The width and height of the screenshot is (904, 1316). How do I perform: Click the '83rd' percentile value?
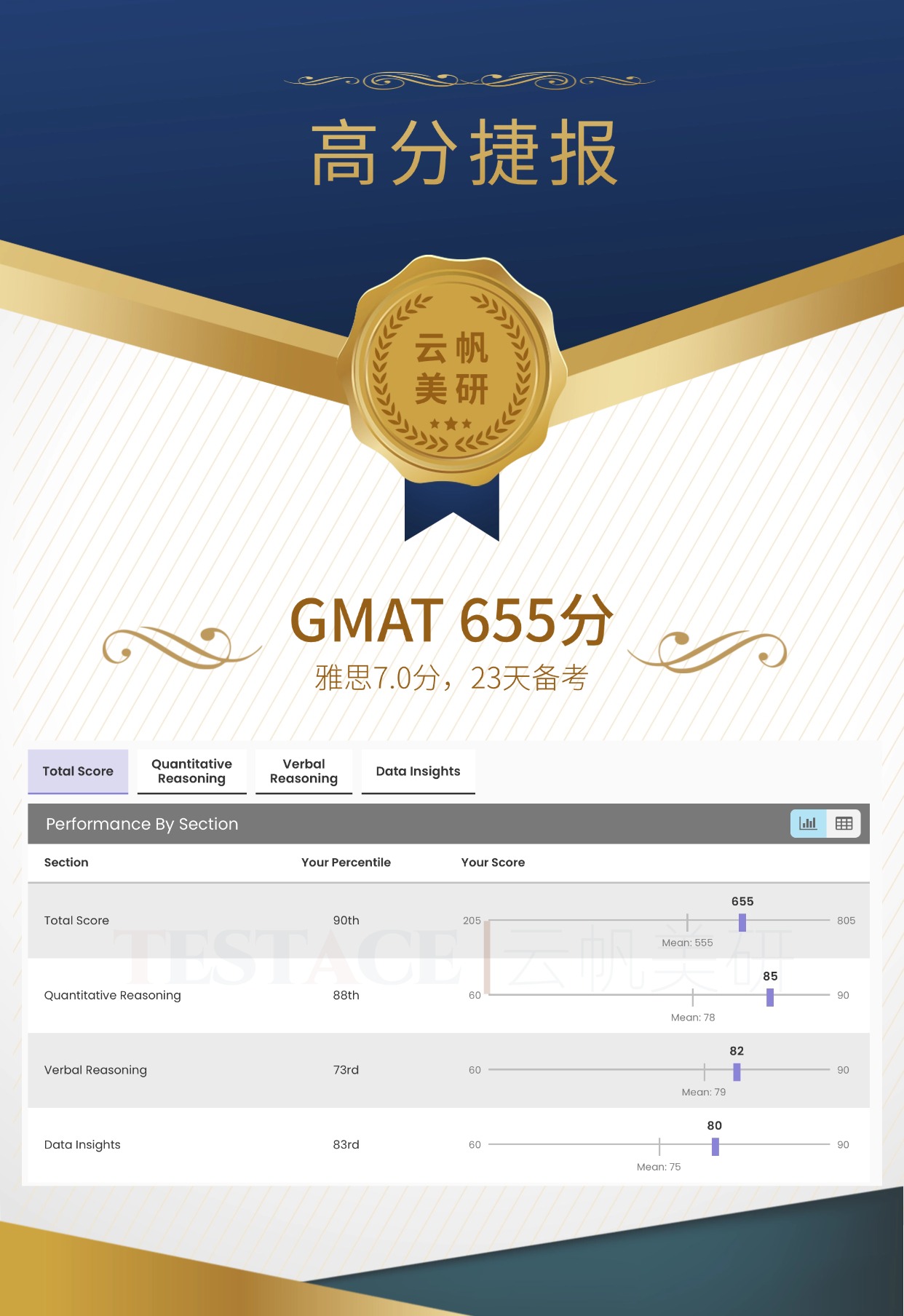tap(346, 1145)
